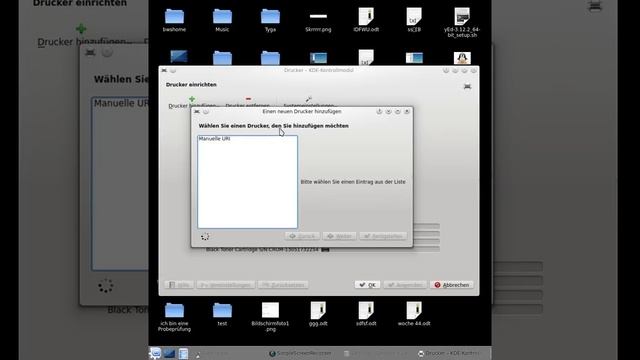Select the sdfsf.odt file
Image resolution: width=640 pixels, height=360 pixels.
[366, 313]
